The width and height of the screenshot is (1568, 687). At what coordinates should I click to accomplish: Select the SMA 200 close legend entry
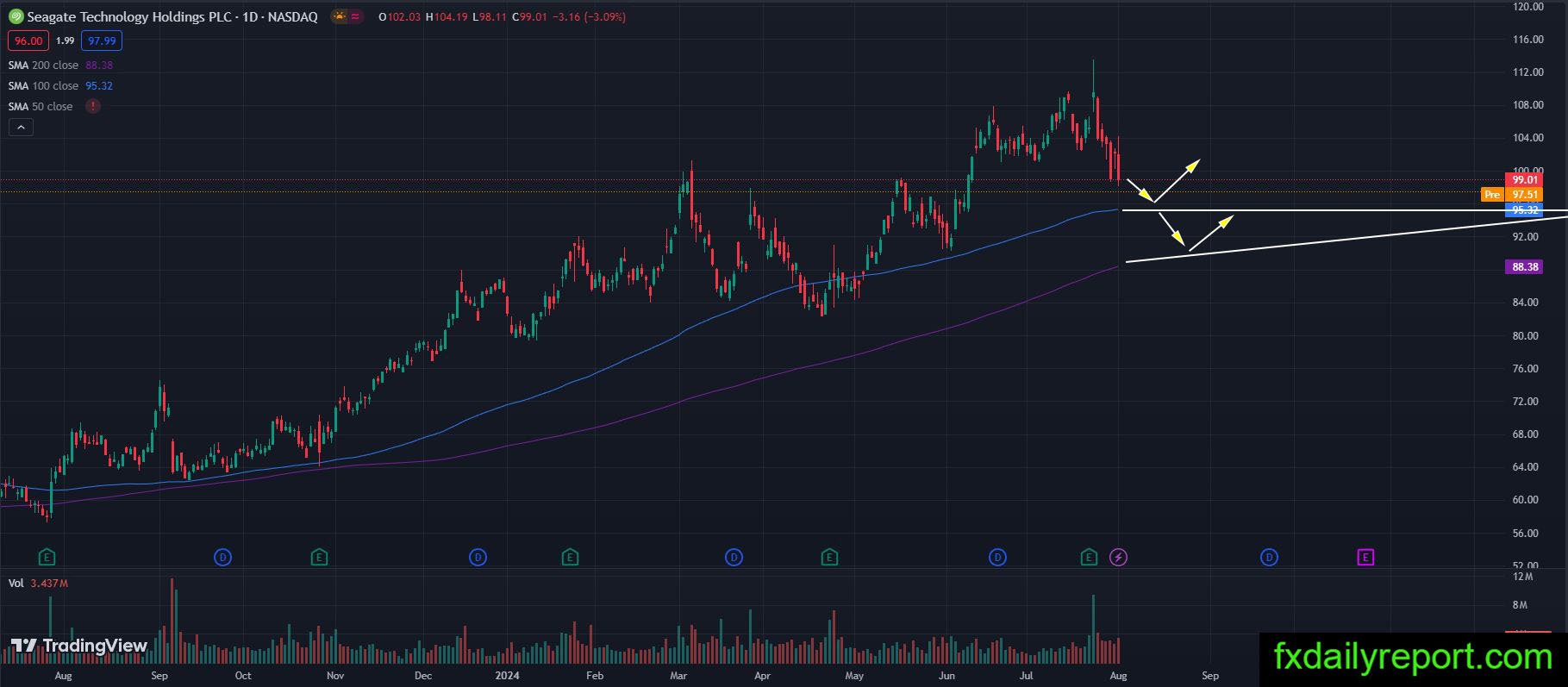60,65
